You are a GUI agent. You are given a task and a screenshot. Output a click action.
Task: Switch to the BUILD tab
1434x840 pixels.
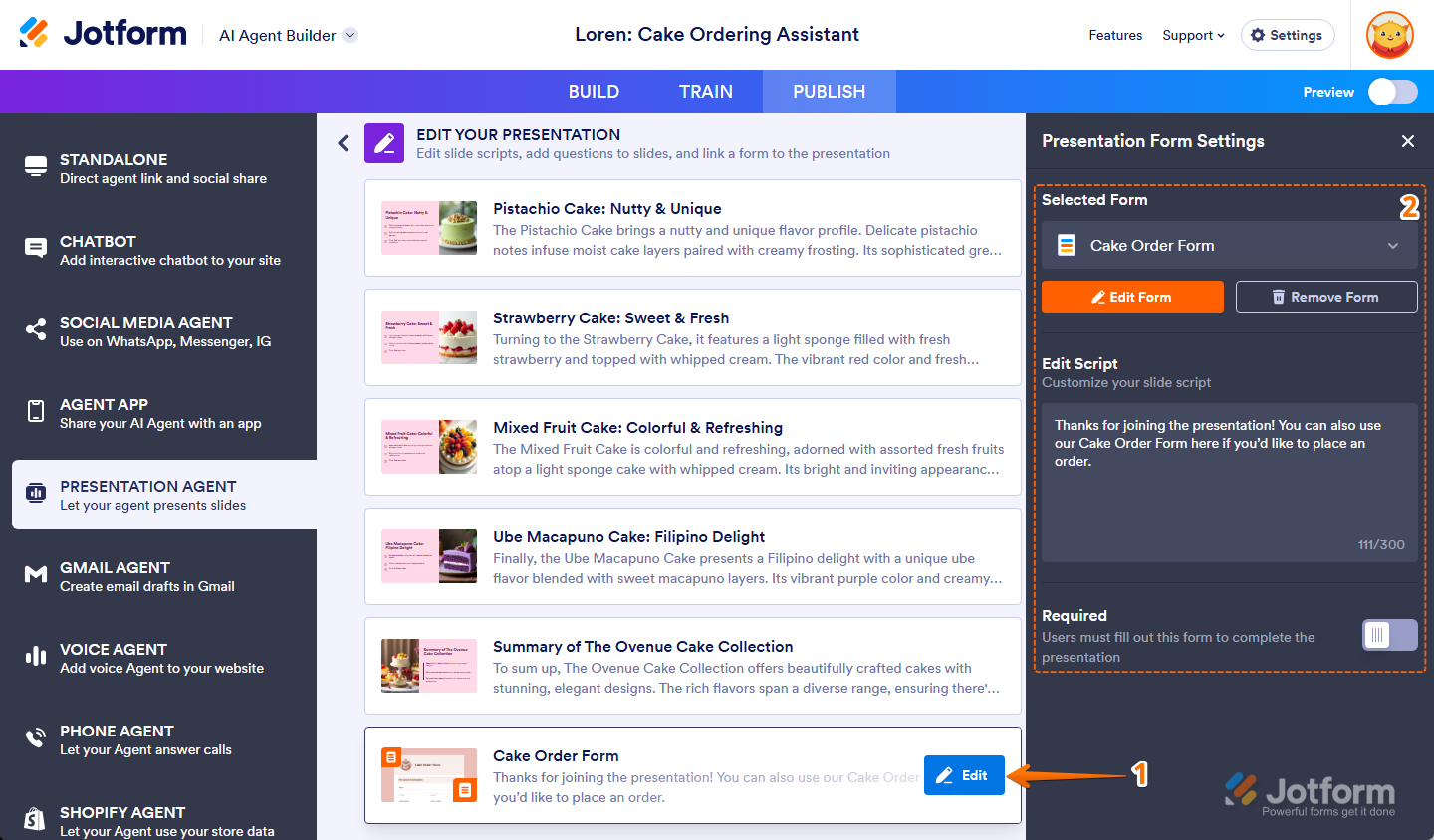point(594,92)
